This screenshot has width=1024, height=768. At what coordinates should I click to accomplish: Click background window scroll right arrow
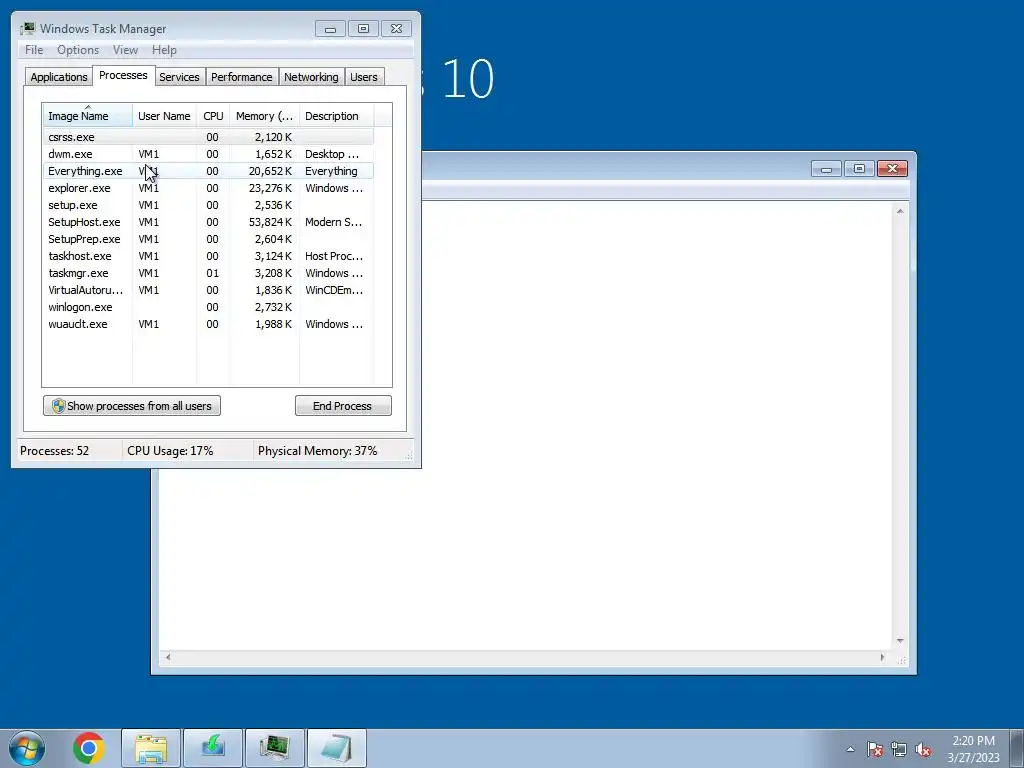(882, 657)
